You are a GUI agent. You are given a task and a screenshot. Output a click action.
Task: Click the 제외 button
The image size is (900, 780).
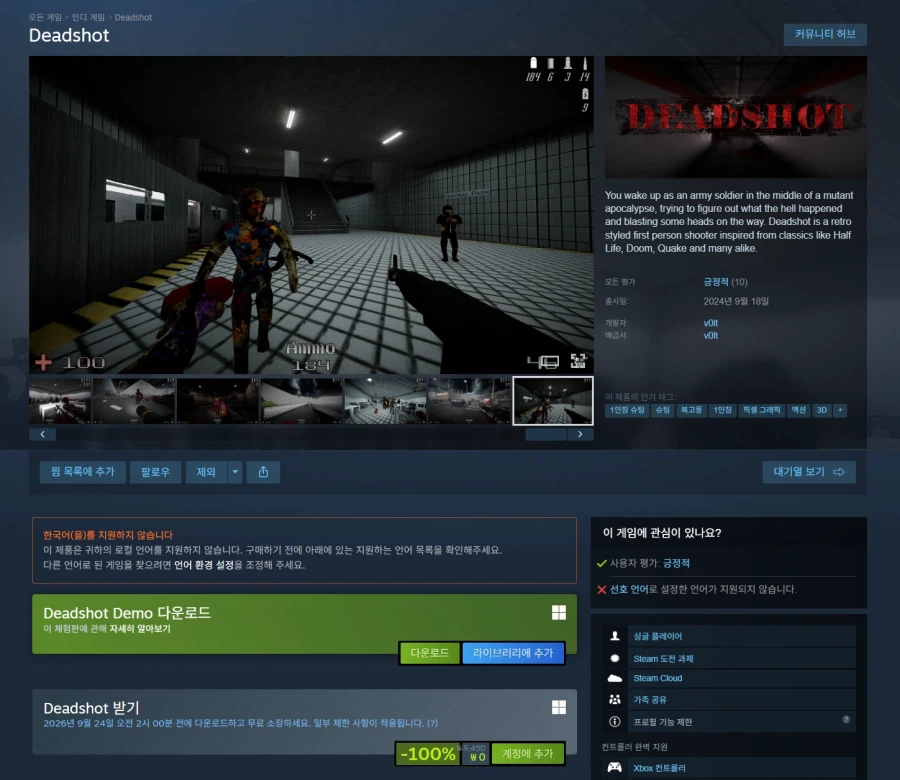point(206,472)
